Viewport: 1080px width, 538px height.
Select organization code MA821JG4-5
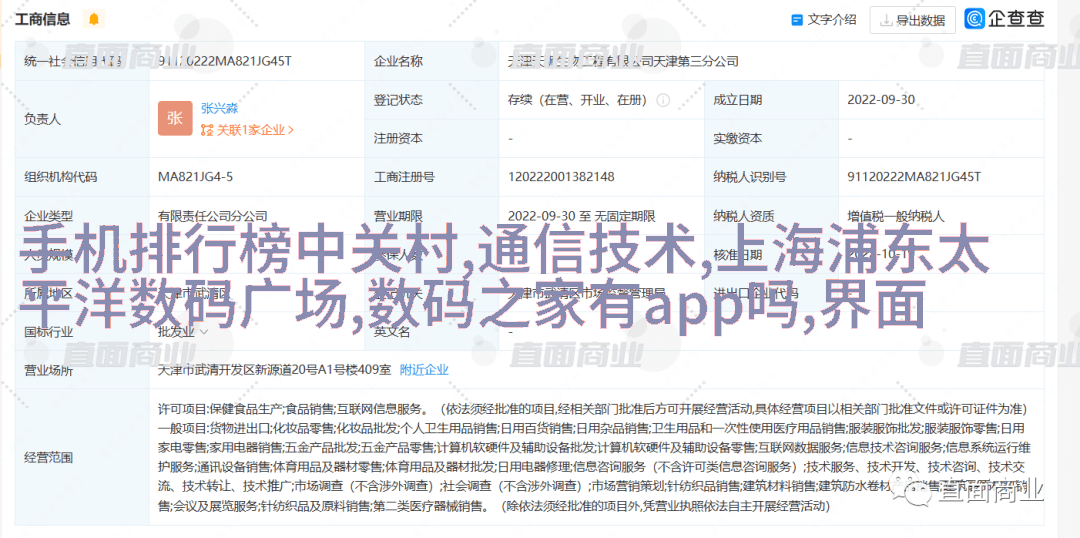coord(196,177)
